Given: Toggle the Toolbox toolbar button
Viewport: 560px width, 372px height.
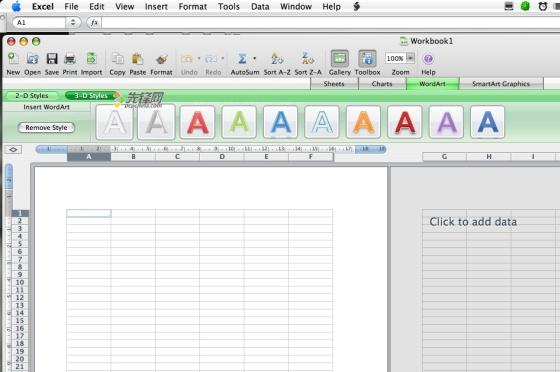Looking at the screenshot, I should click(368, 59).
